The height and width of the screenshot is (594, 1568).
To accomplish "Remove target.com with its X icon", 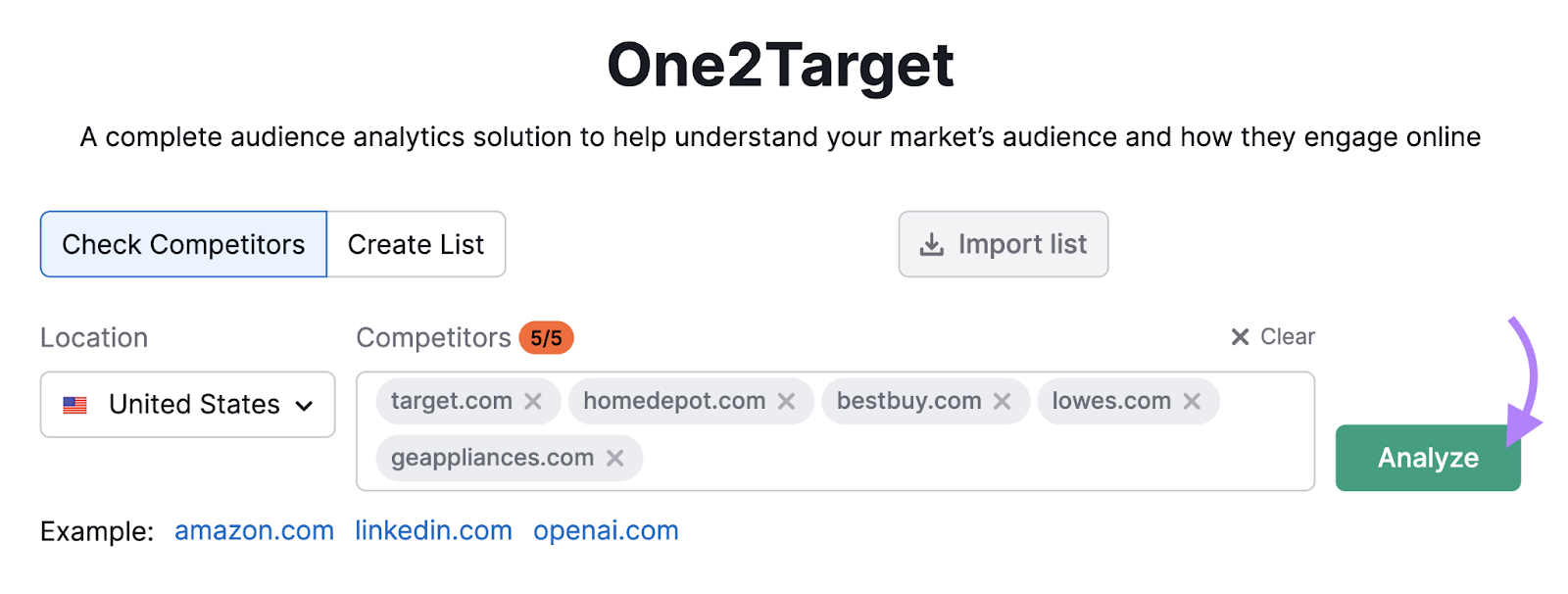I will coord(533,400).
